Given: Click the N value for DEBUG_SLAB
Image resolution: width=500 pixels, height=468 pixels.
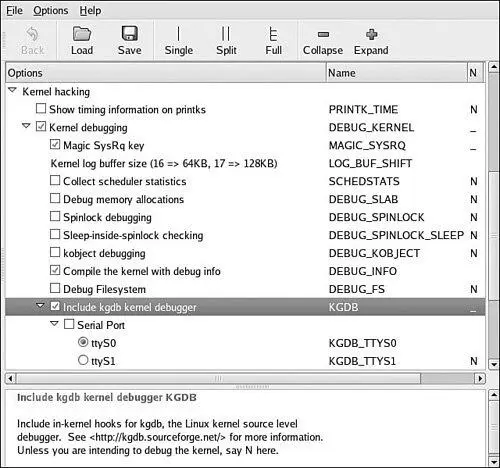Looking at the screenshot, I should 474,199.
